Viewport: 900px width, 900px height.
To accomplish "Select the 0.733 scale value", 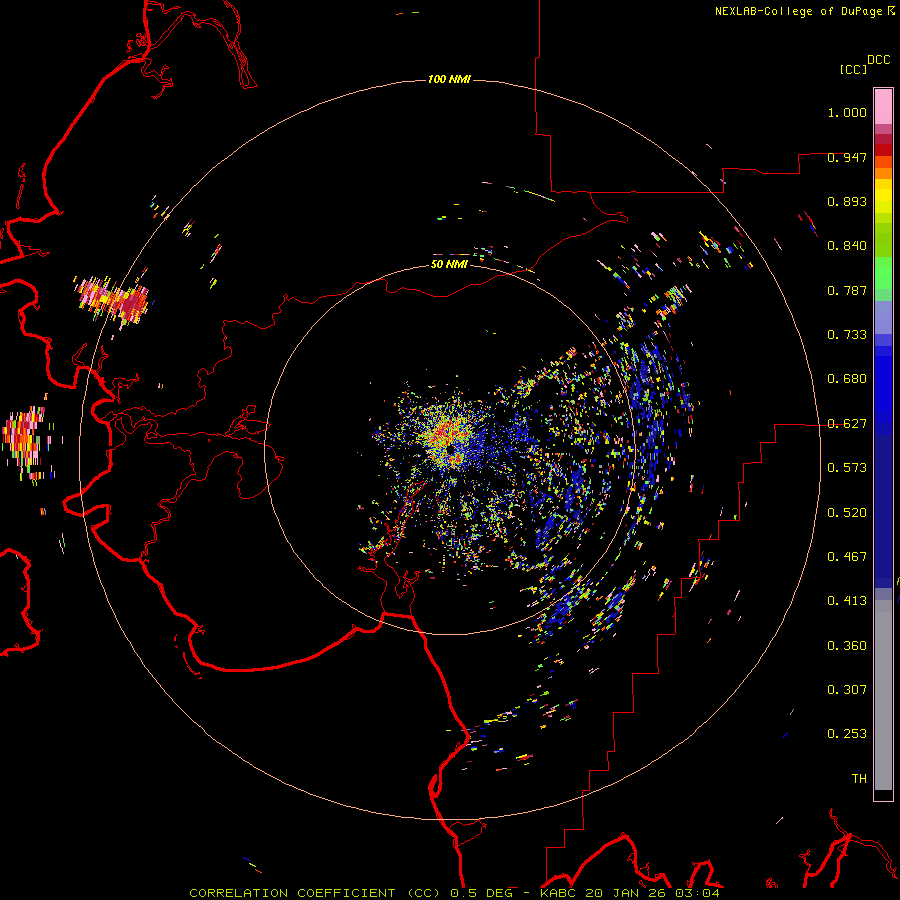I will click(847, 335).
